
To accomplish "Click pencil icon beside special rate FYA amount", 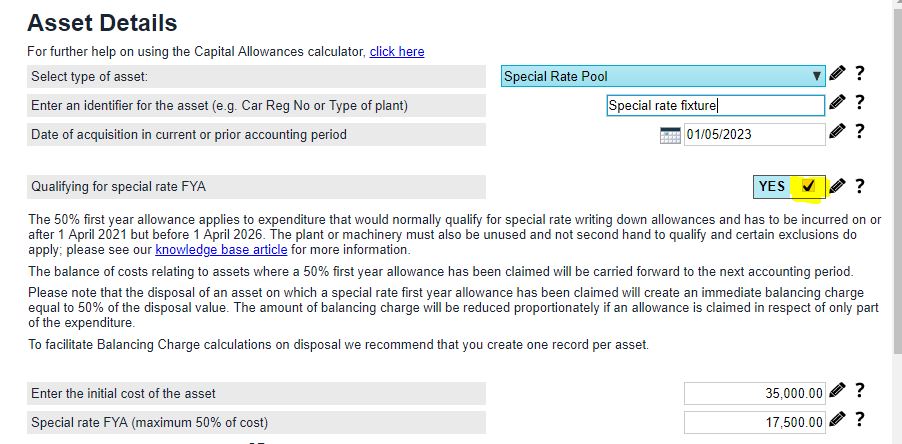I will point(837,420).
